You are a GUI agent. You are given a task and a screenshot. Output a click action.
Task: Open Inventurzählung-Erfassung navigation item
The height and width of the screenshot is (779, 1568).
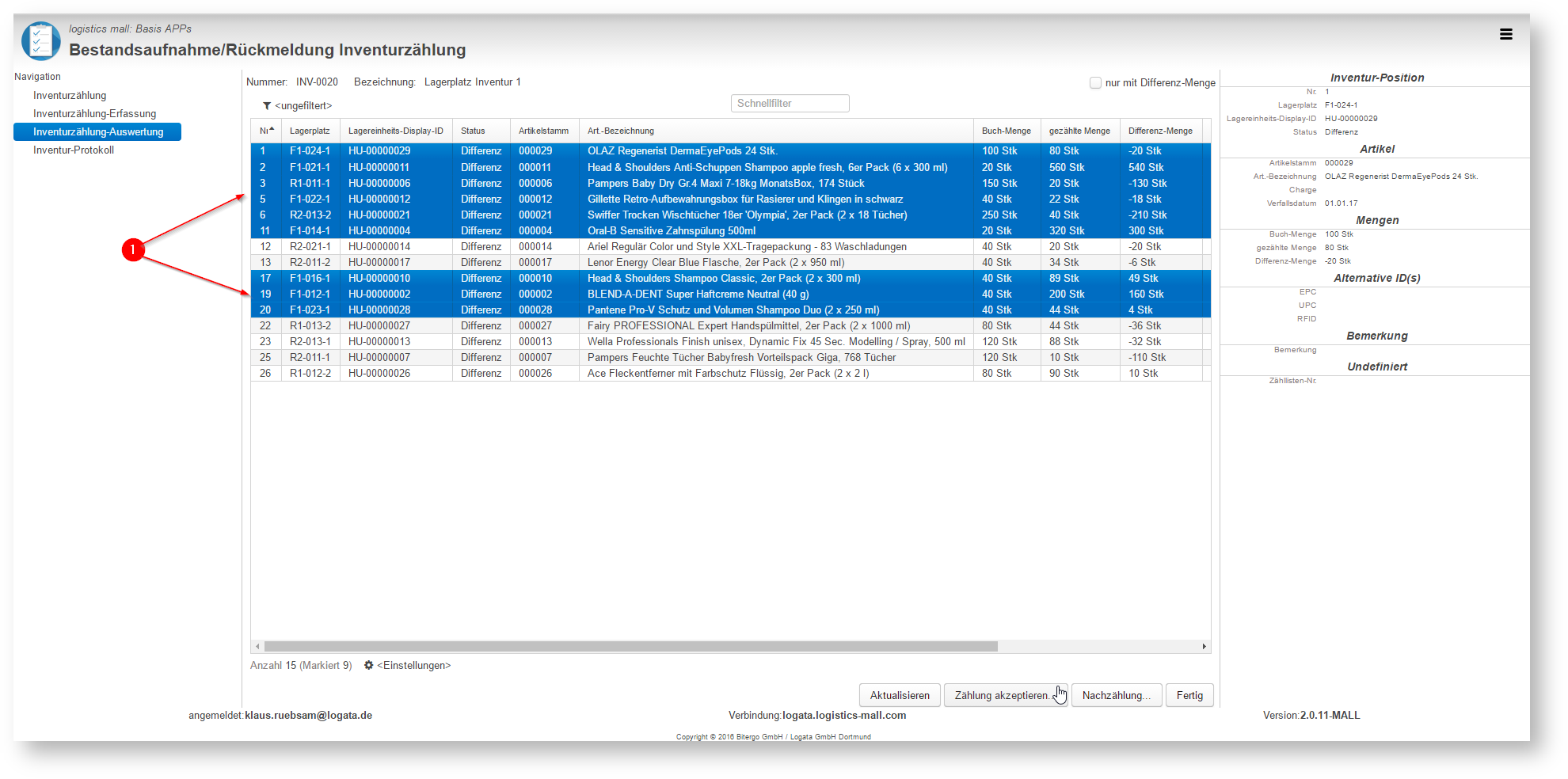pyautogui.click(x=95, y=113)
